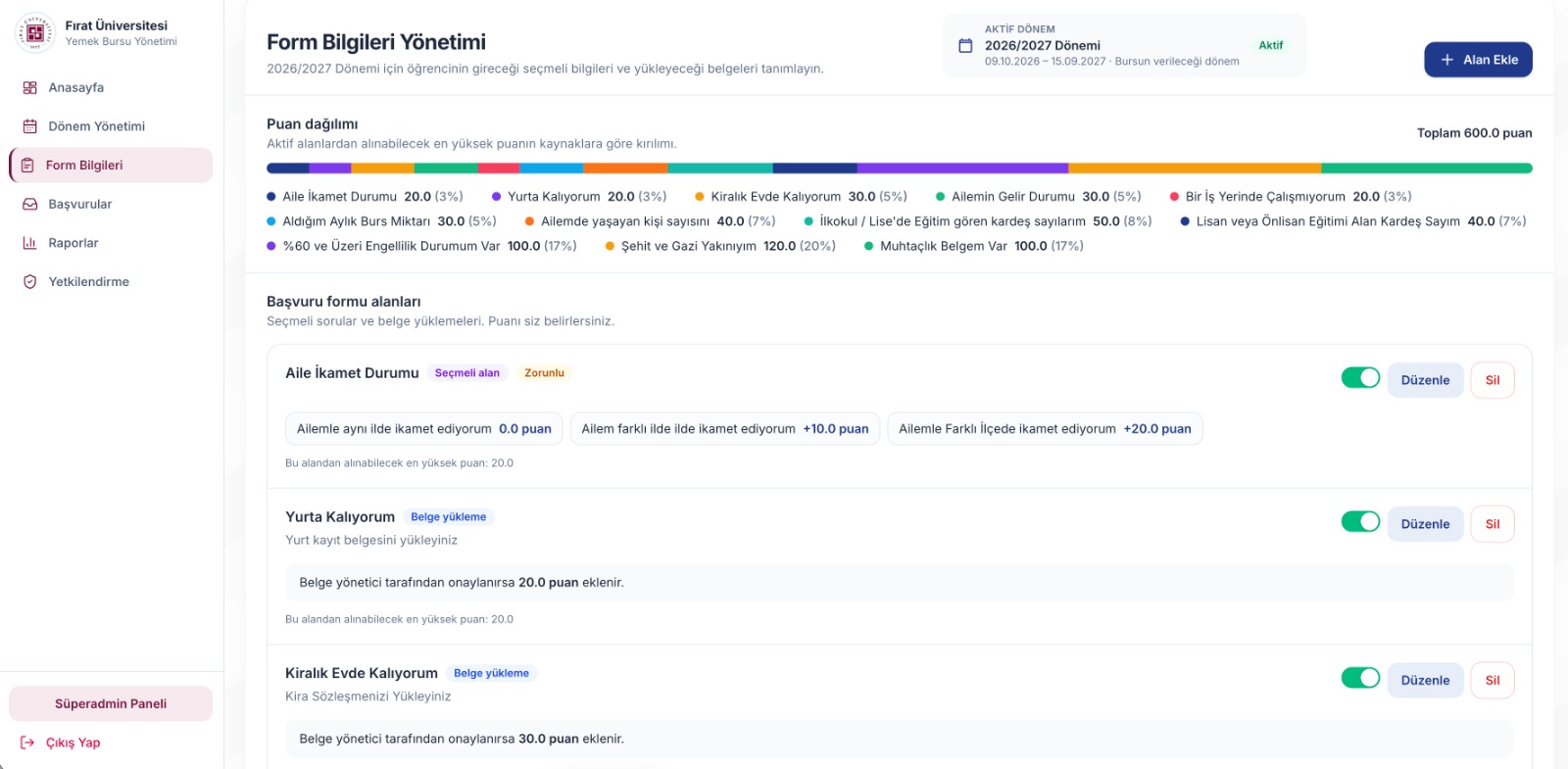Edit the Yurtta Kalıyorum field with Düzenle

[x=1425, y=524]
